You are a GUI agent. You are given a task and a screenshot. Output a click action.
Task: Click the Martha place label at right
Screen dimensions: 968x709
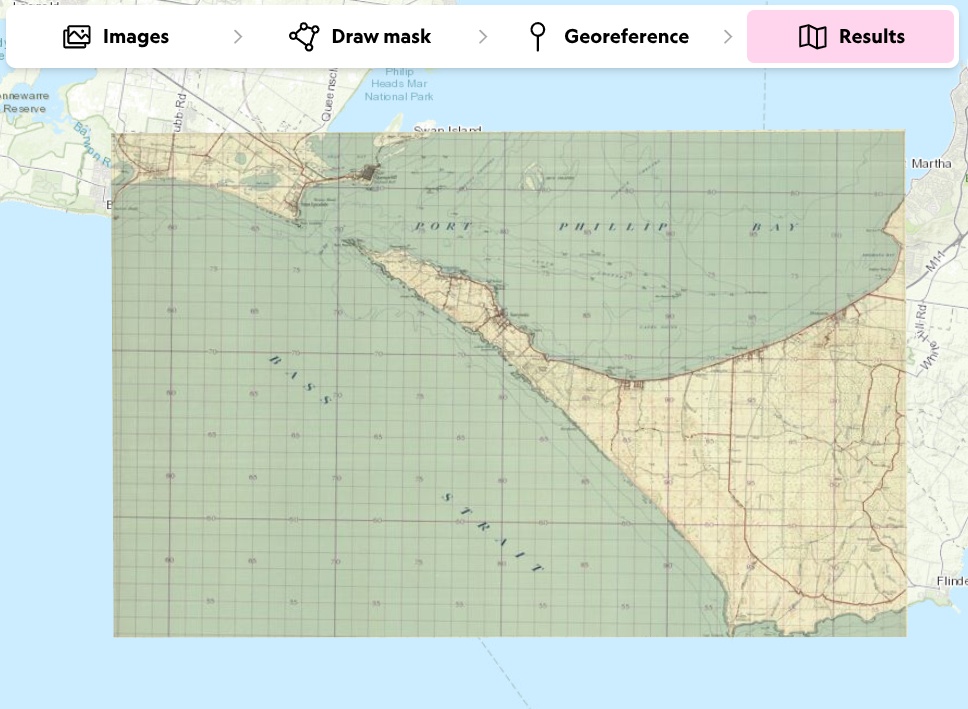[932, 163]
